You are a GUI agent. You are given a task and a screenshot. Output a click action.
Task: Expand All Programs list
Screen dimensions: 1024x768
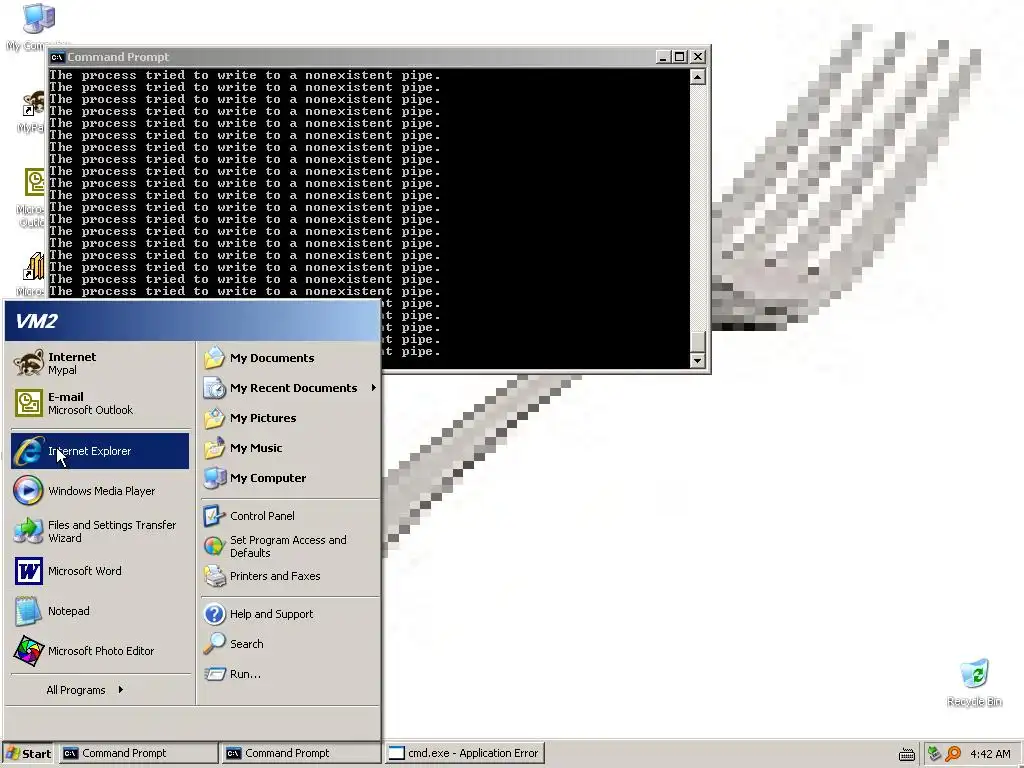(85, 690)
